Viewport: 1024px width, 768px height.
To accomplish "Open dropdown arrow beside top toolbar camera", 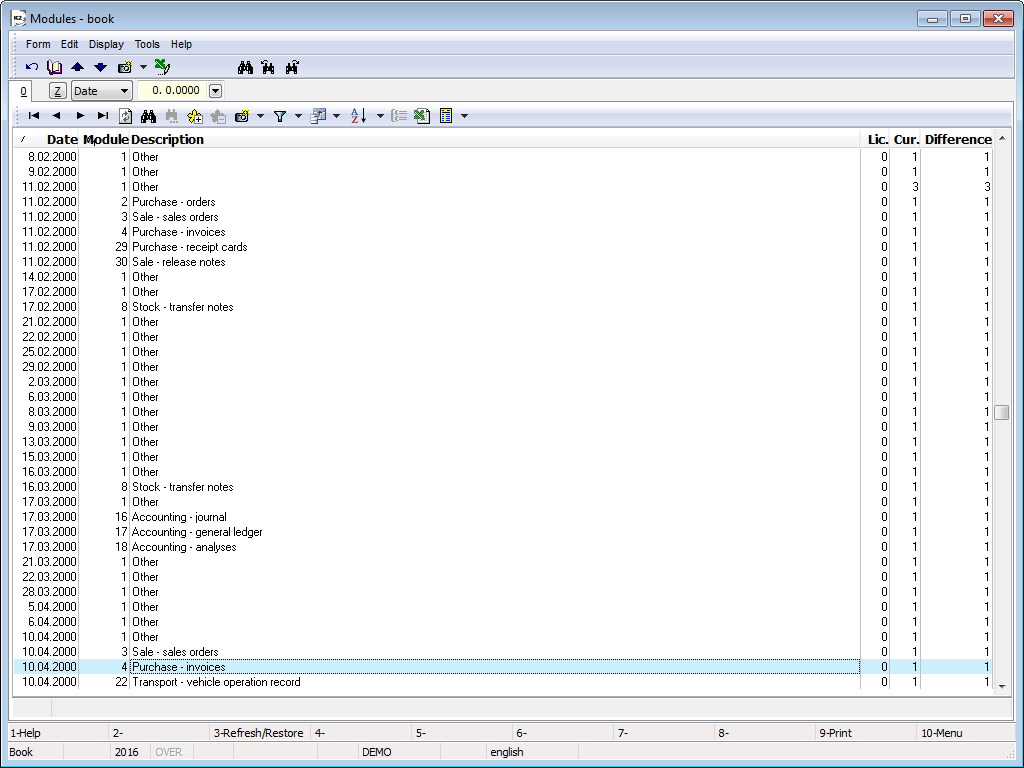I will pos(143,67).
